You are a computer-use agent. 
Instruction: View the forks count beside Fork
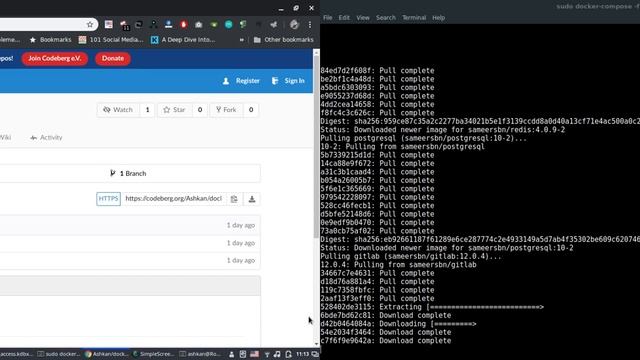(x=251, y=110)
